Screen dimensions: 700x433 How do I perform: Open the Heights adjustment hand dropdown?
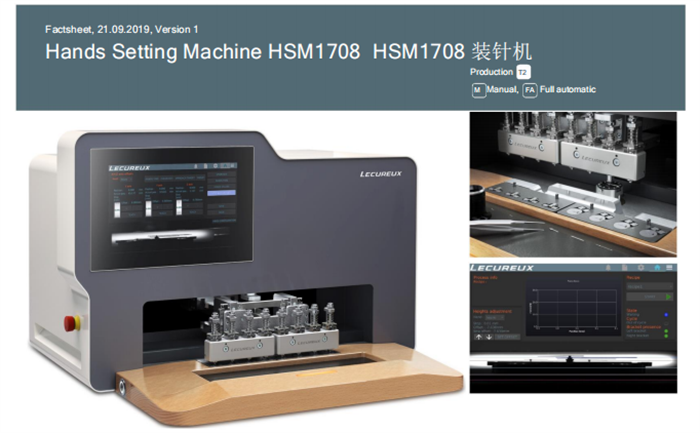coord(495,317)
